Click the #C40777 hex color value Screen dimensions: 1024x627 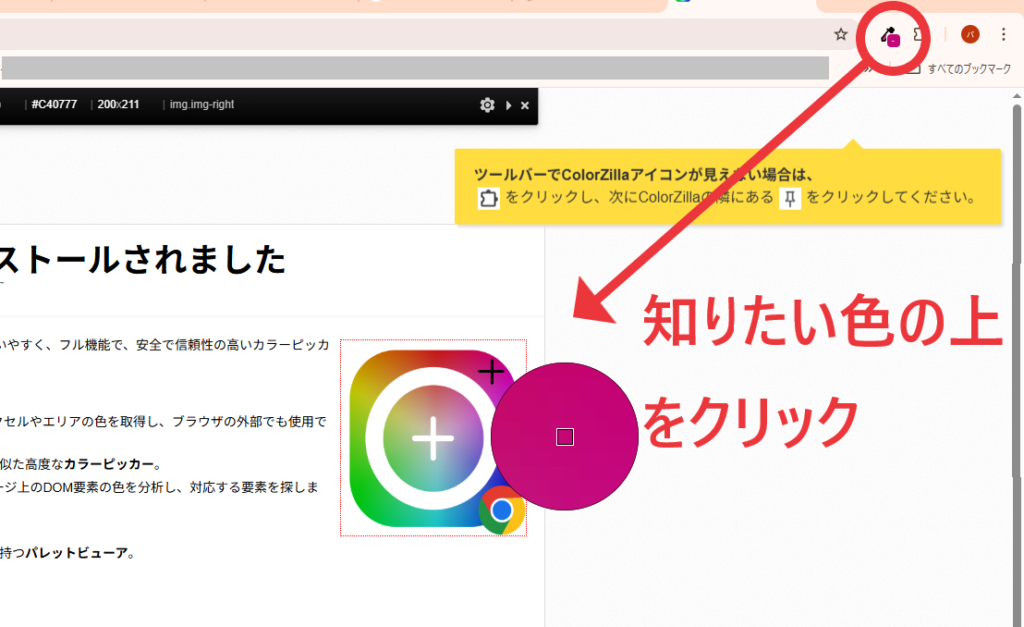point(54,104)
